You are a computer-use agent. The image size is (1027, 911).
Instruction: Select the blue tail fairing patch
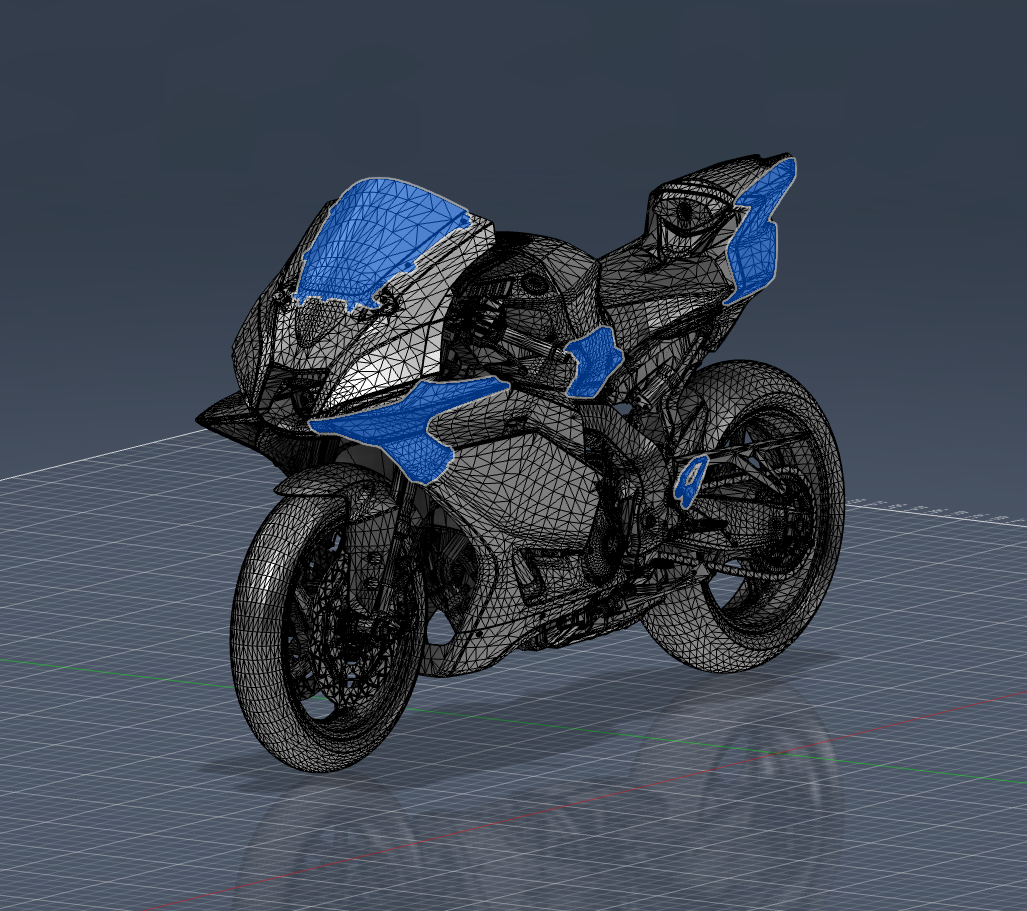coord(760,235)
